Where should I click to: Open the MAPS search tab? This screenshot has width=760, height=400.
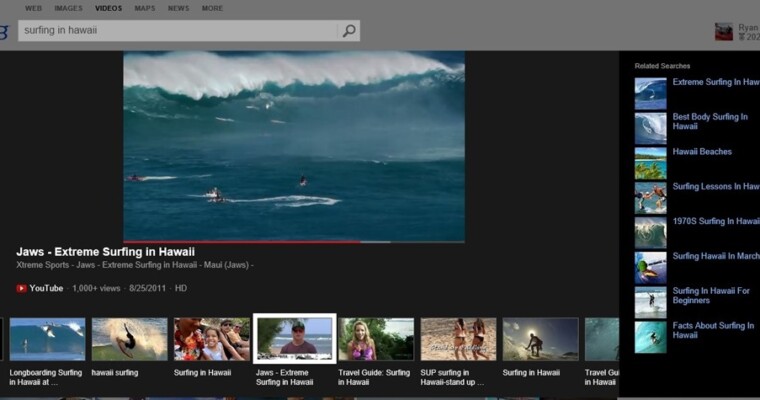144,8
